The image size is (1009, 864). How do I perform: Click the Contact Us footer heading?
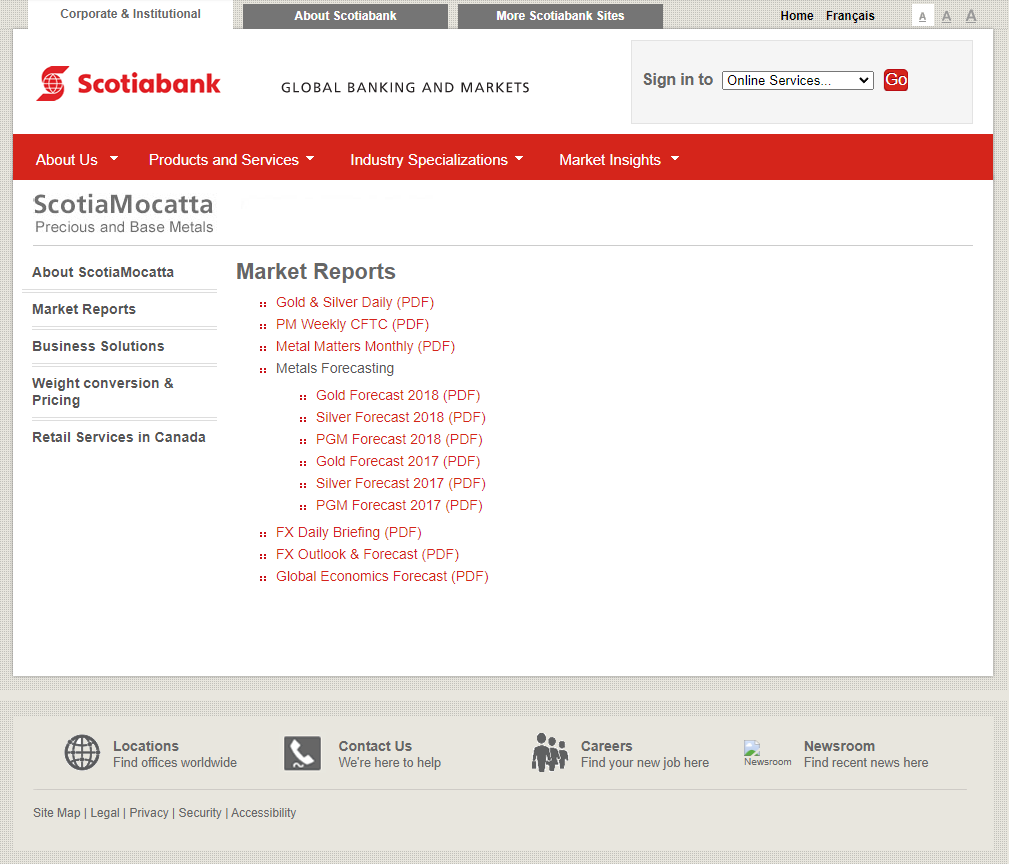click(x=375, y=746)
